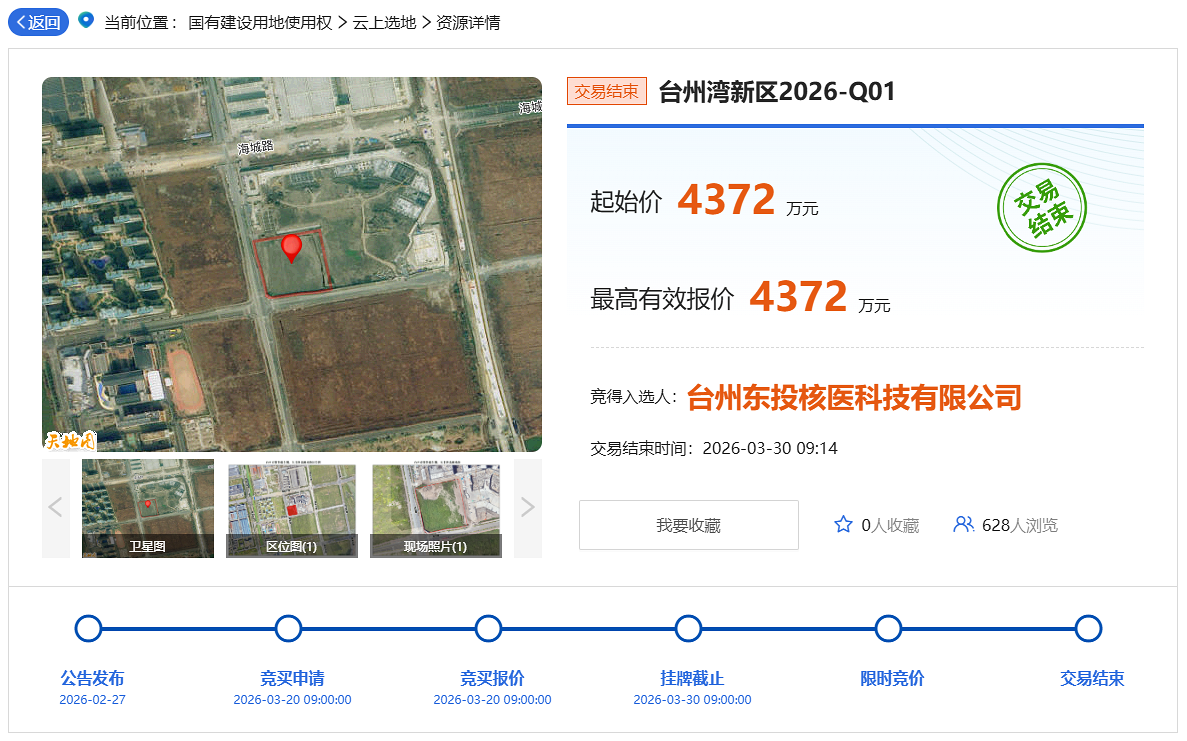This screenshot has width=1187, height=741.
Task: Open the 现场照片(1) thumbnail
Action: [436, 508]
